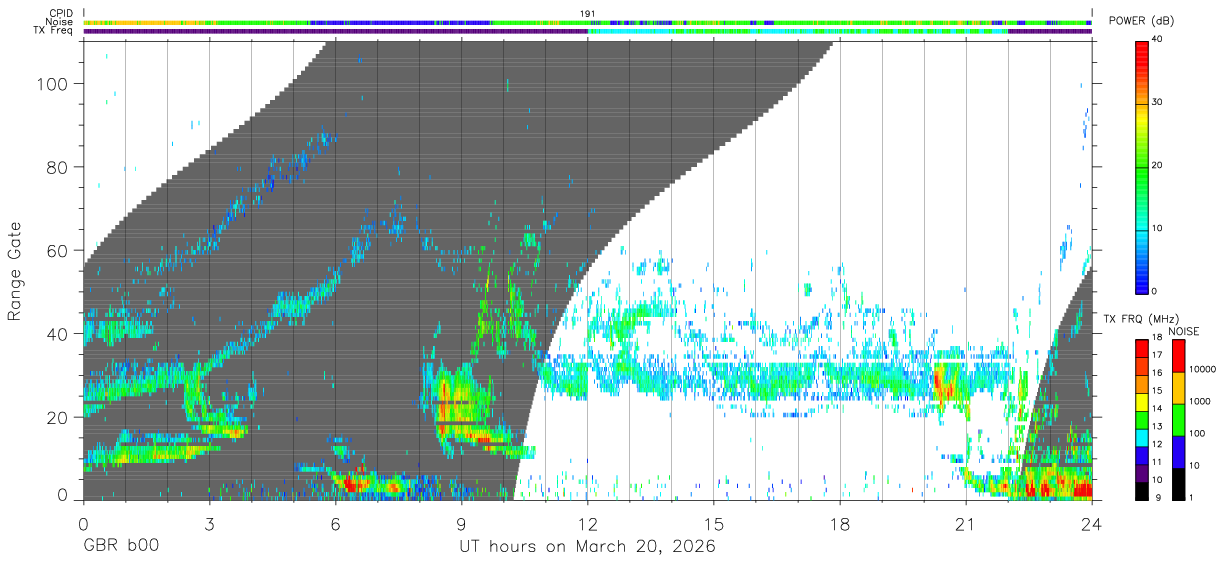Click the 21 hour tick label on the time axis
This screenshot has width=1228, height=567.
tap(965, 523)
